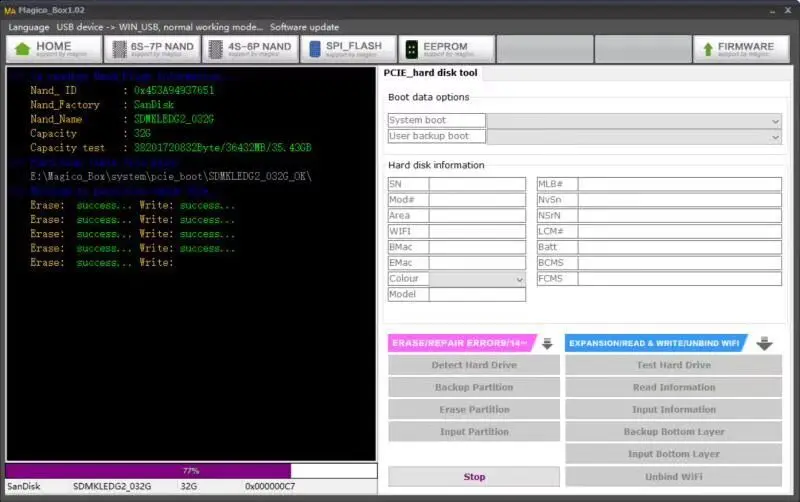Click the SDMKLEDG2_032G Nand_Name value in console

[174, 119]
